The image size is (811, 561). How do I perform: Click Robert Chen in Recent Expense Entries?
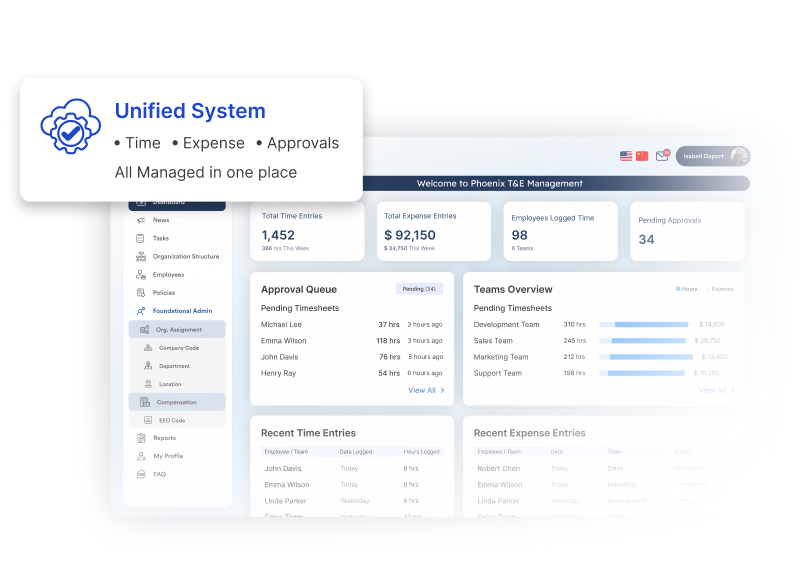499,468
